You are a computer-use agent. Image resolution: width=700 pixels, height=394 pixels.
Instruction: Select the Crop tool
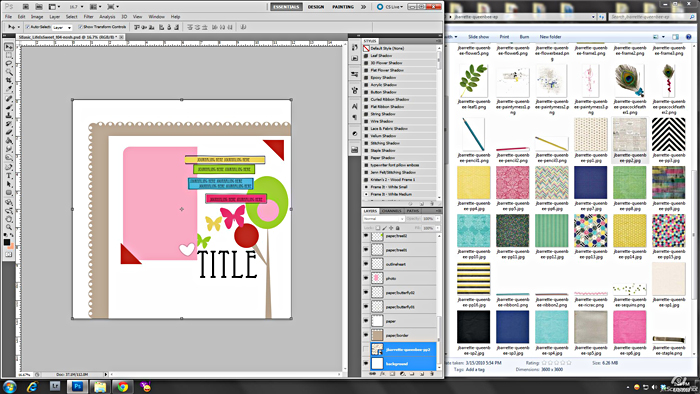(8, 80)
